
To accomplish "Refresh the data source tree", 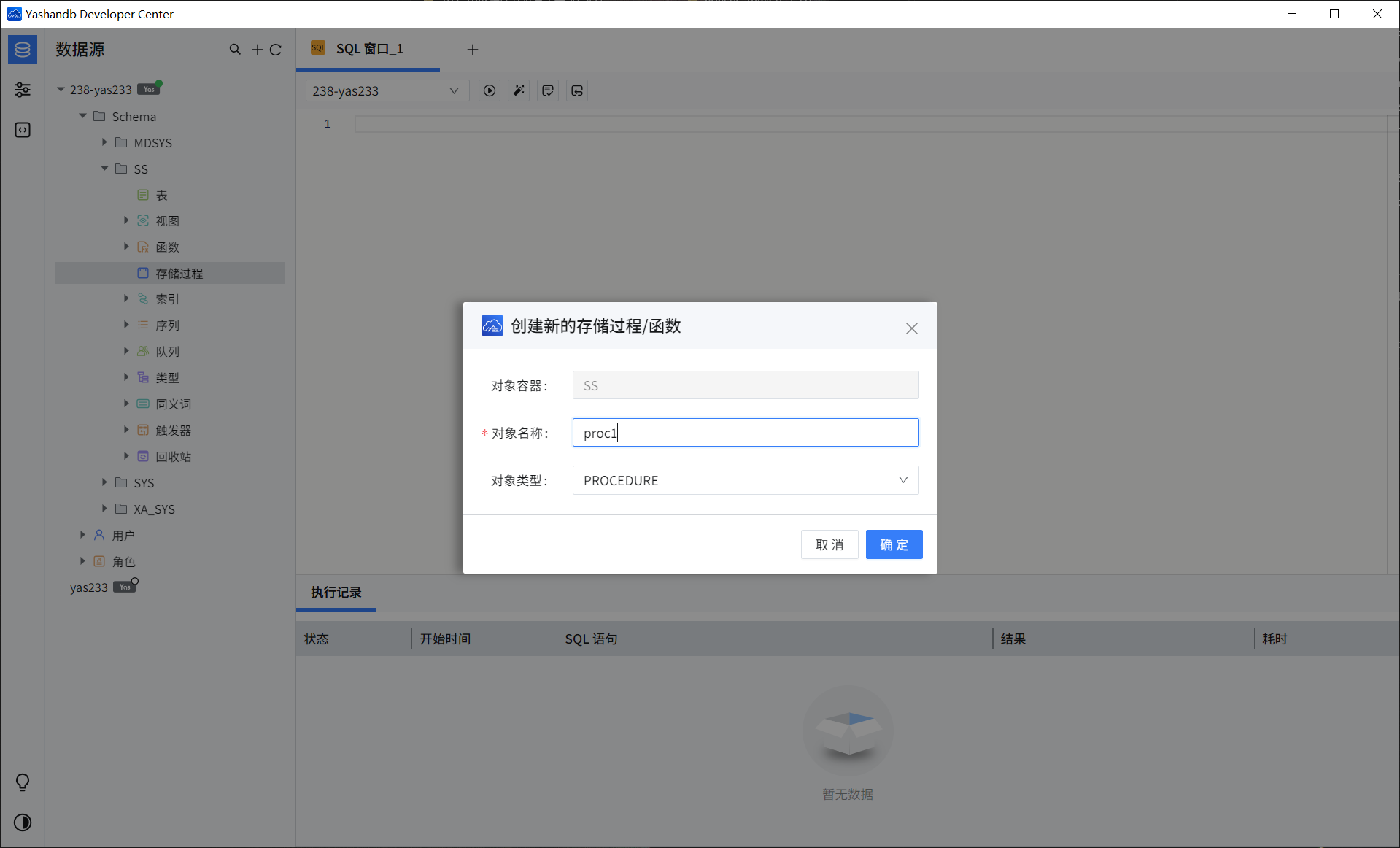I will 276,49.
